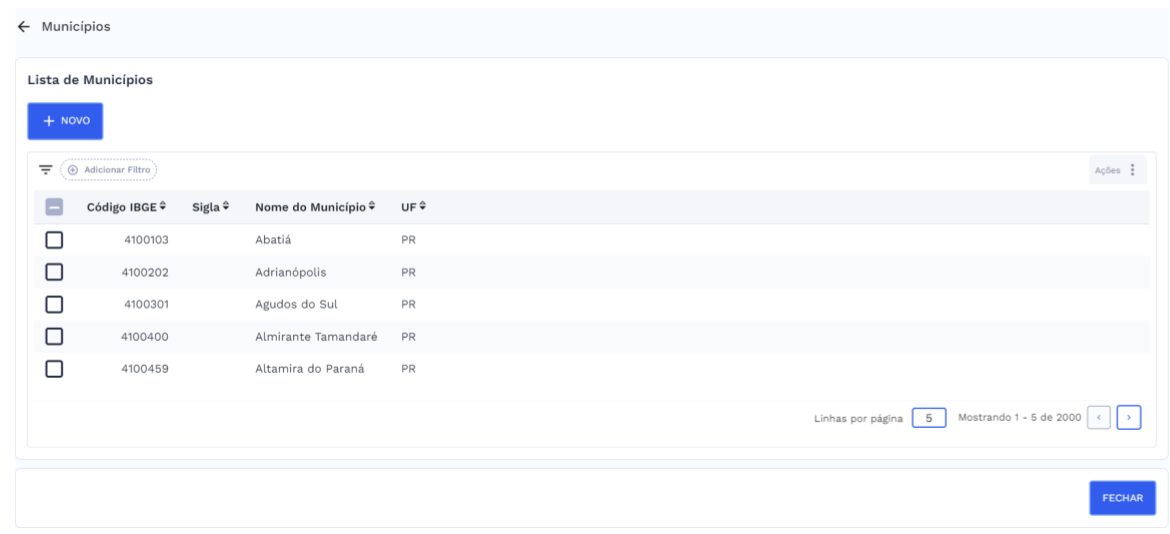Click the Altamira do Paraná row
The height and width of the screenshot is (534, 1170).
coord(309,369)
